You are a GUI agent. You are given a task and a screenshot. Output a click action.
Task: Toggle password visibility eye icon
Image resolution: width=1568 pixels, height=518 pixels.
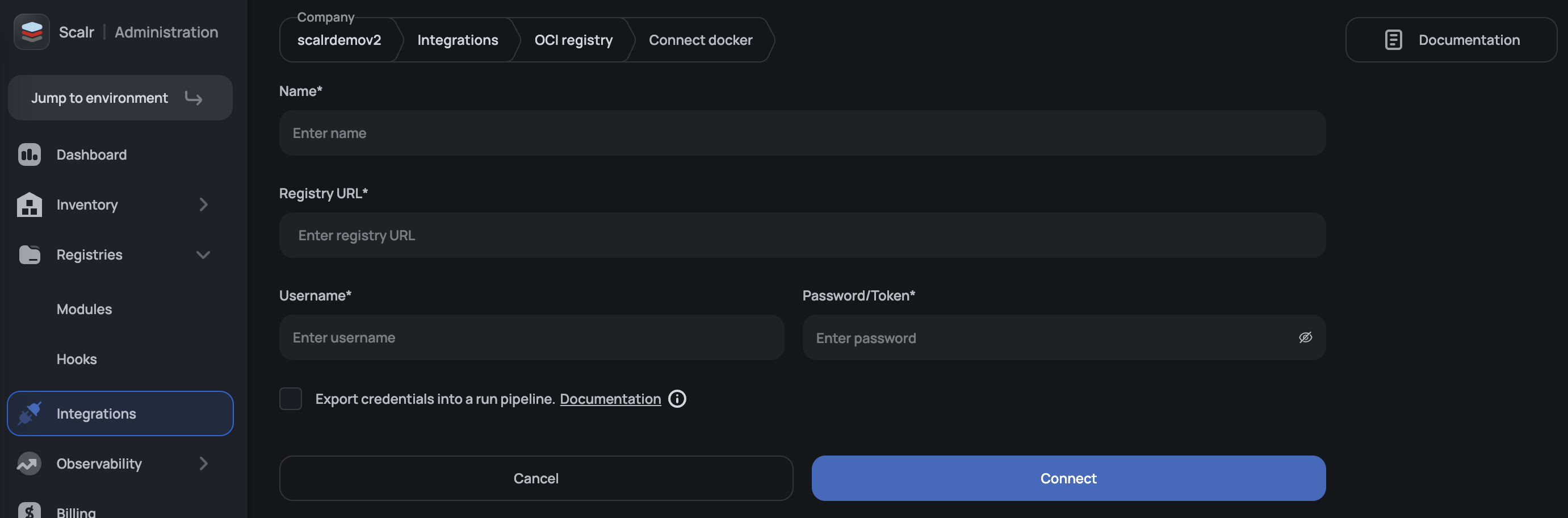1305,337
